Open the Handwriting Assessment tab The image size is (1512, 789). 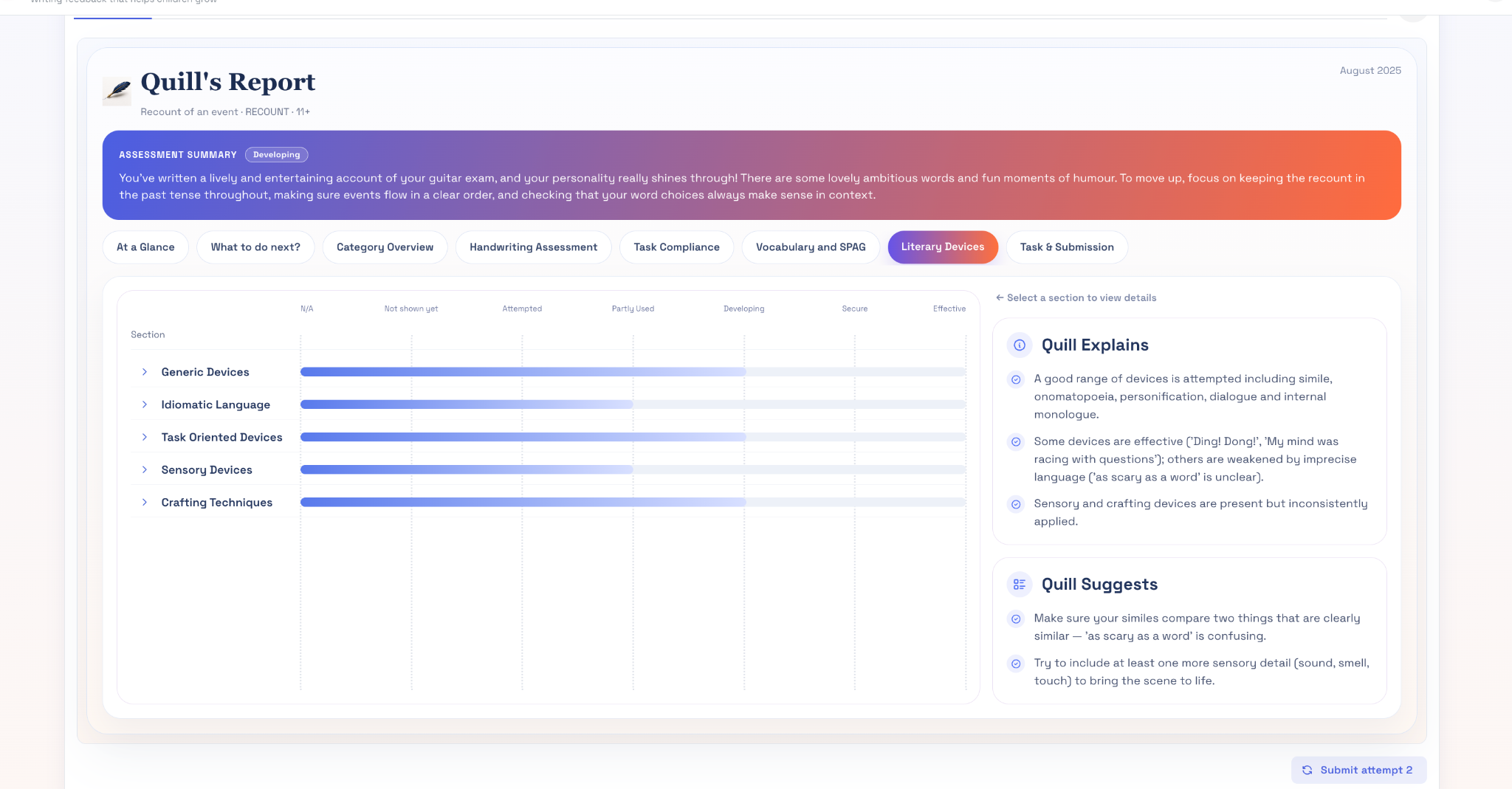point(533,247)
